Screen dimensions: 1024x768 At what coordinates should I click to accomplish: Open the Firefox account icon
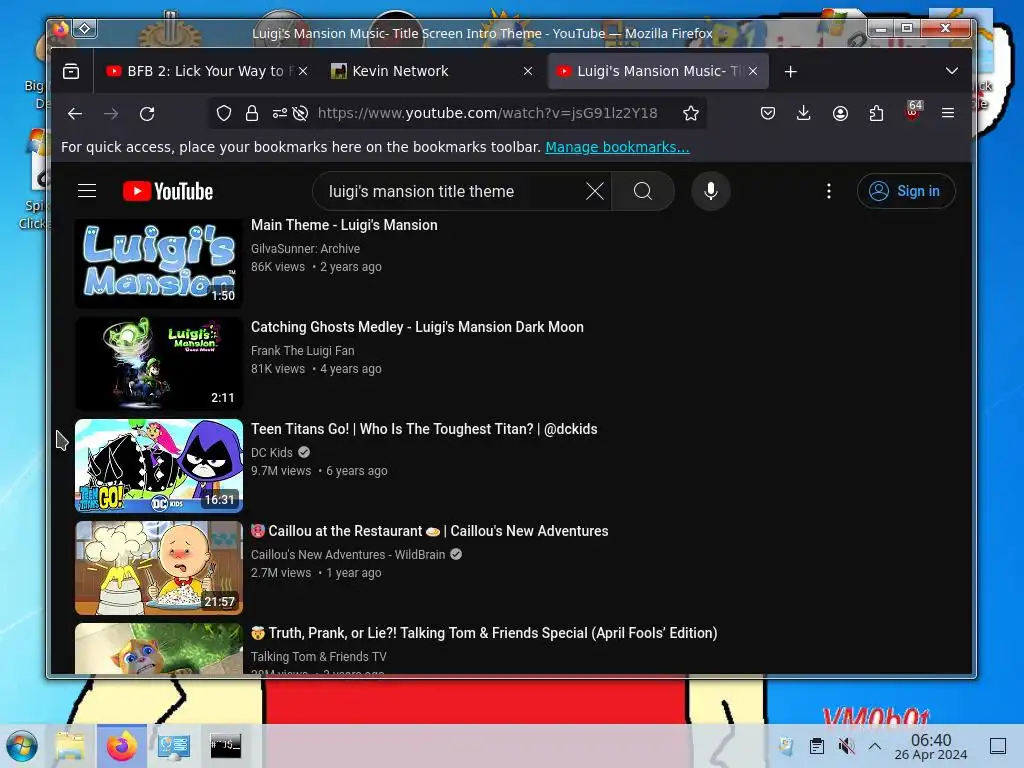[840, 114]
